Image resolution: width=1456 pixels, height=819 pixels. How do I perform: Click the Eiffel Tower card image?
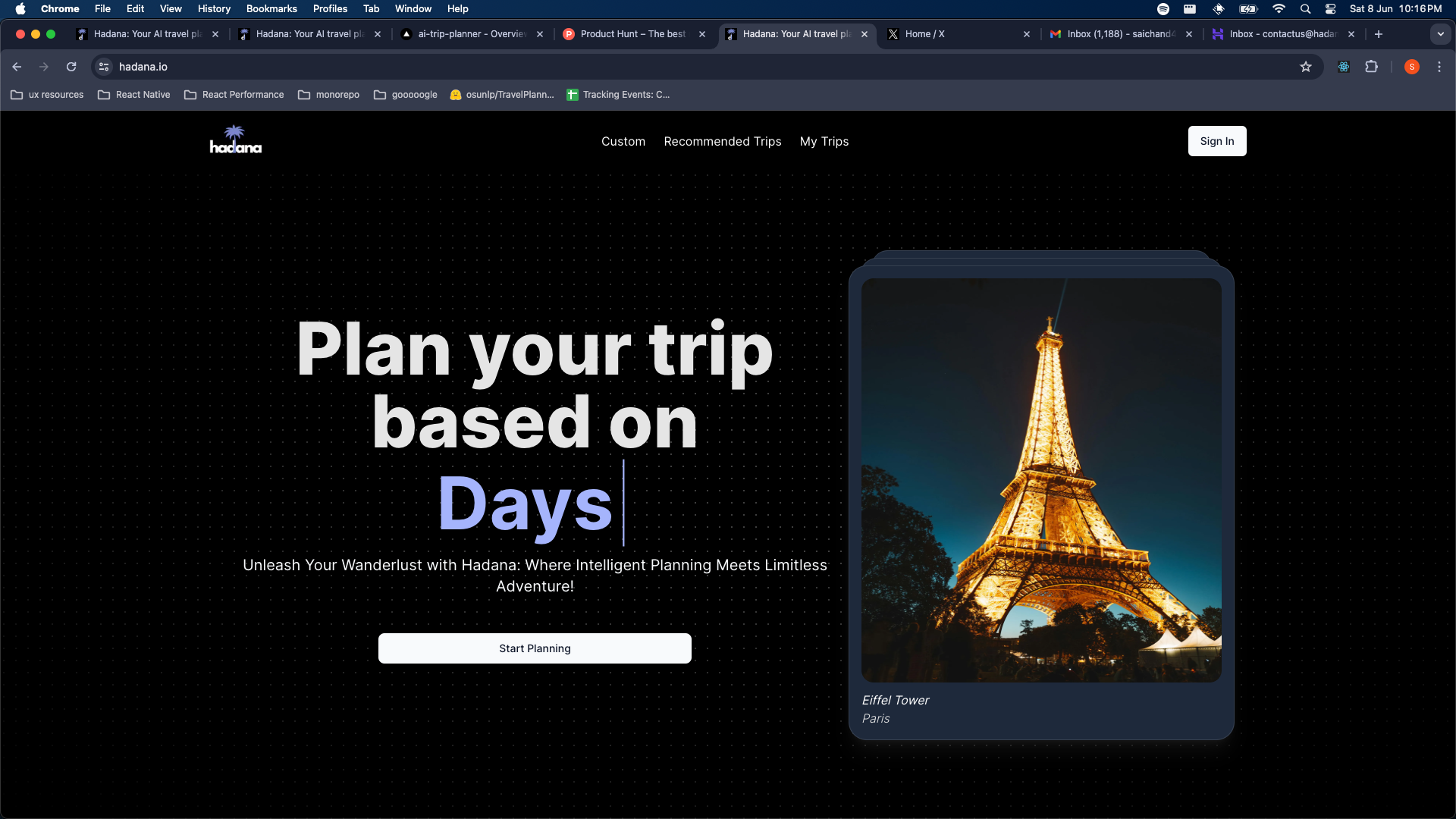pyautogui.click(x=1041, y=479)
